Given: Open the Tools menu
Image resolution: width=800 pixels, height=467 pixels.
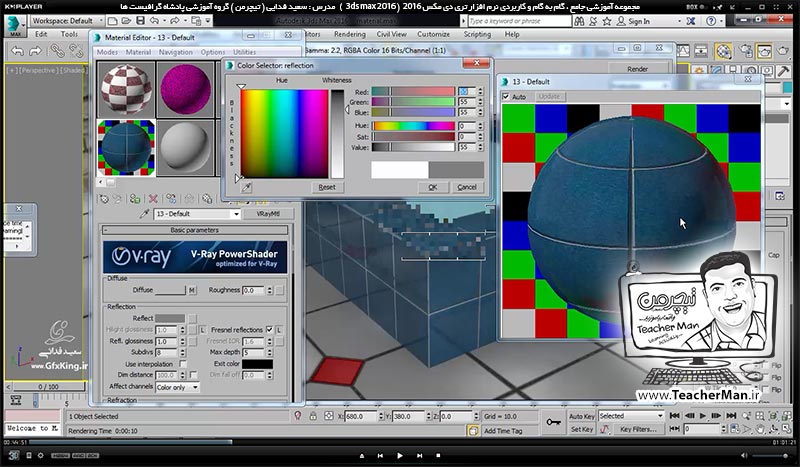Looking at the screenshot, I should tap(69, 34).
